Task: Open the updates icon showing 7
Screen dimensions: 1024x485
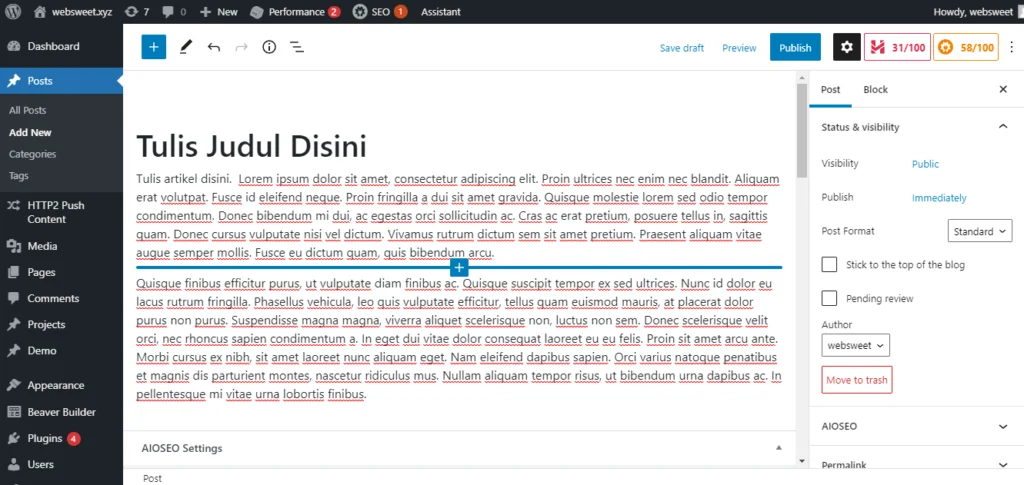Action: [136, 12]
